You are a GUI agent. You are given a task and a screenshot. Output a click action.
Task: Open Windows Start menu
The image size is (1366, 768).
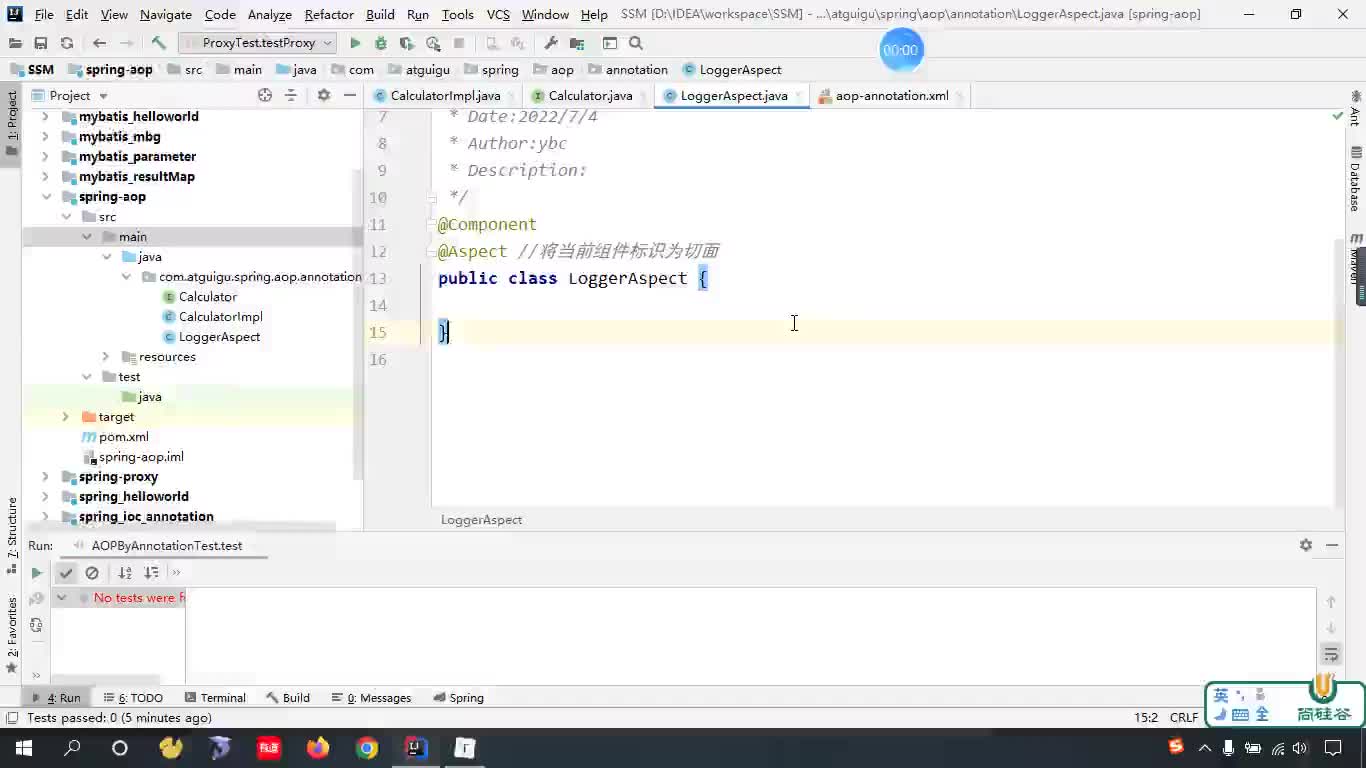click(x=23, y=748)
